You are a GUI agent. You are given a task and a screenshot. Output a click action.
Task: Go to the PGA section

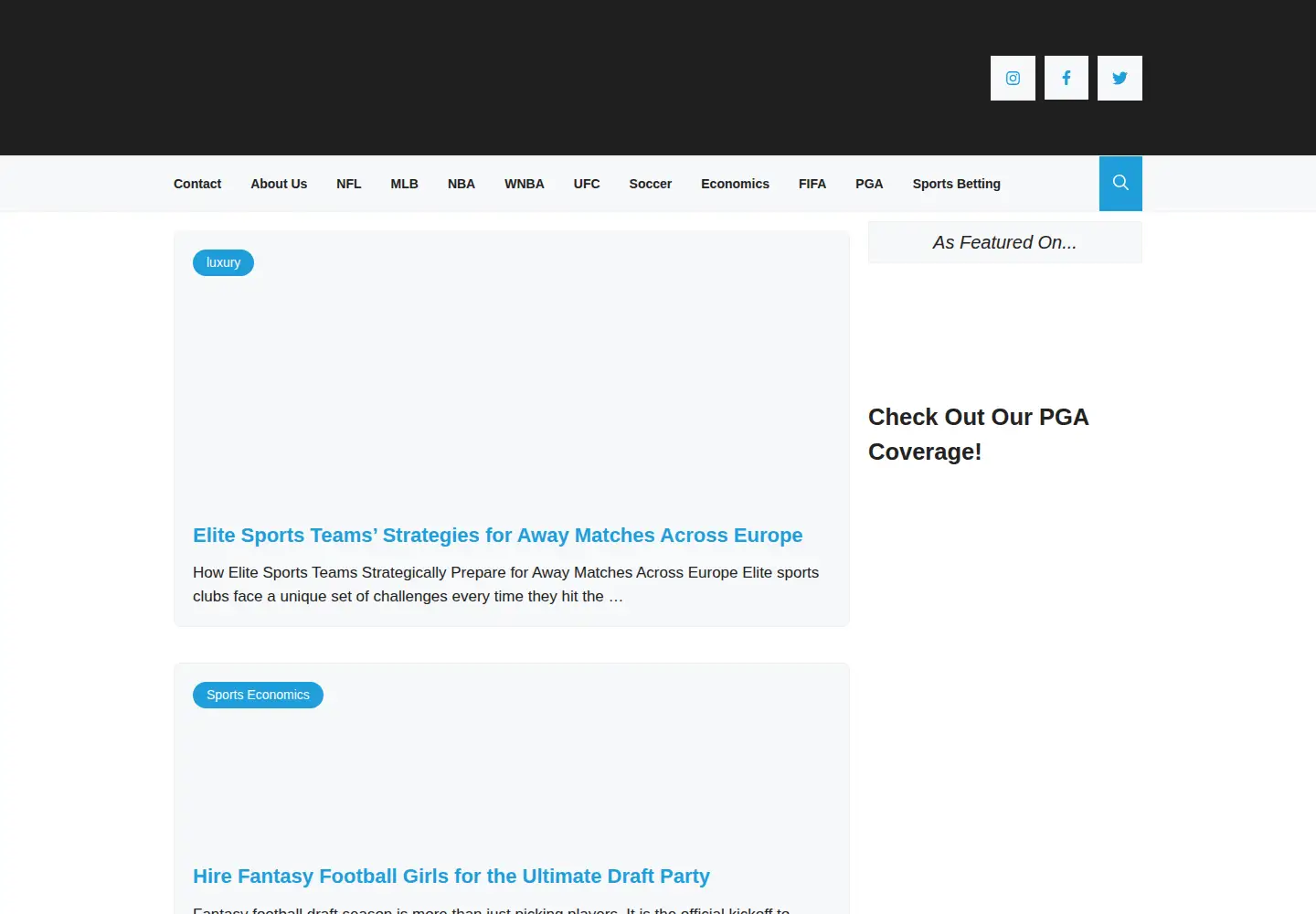tap(869, 184)
